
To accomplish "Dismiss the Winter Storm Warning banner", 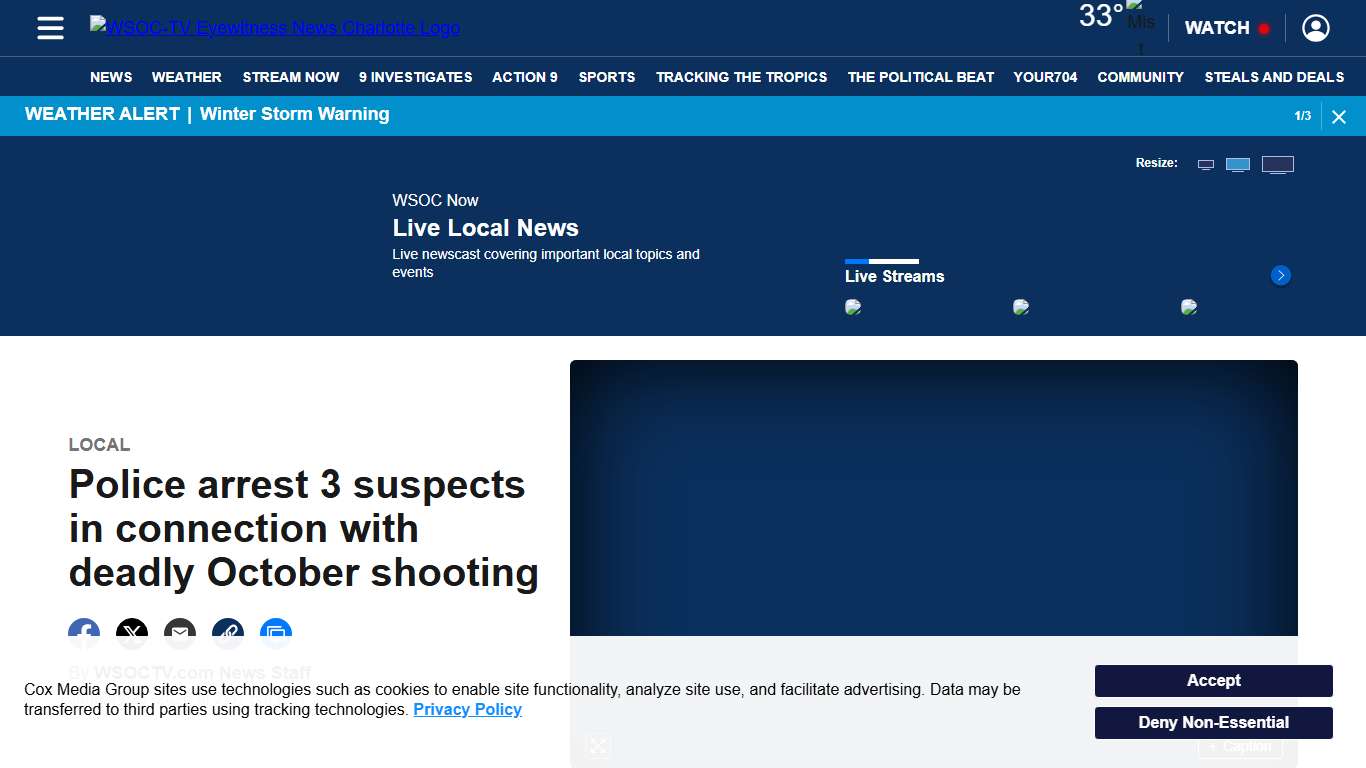I will point(1339,116).
